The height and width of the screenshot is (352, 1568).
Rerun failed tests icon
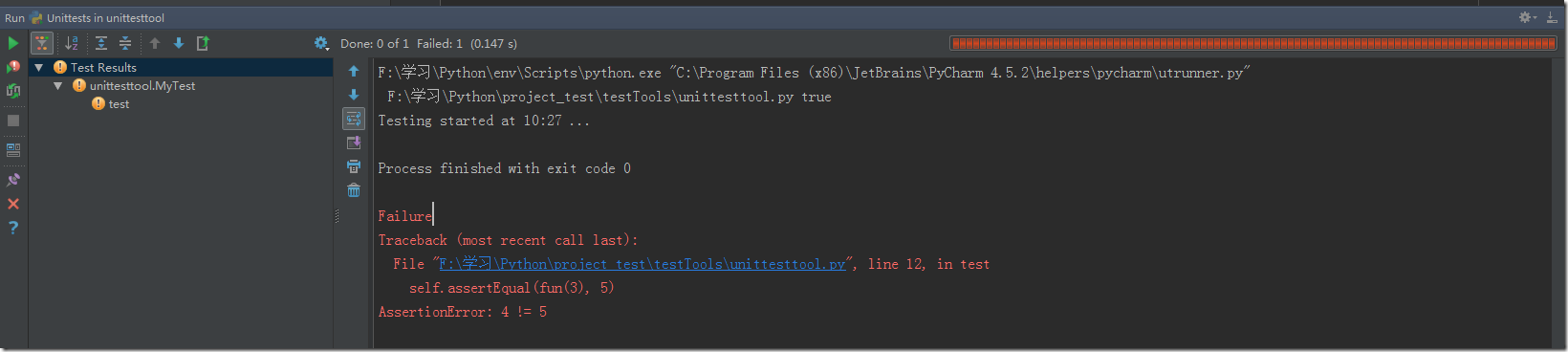point(13,67)
